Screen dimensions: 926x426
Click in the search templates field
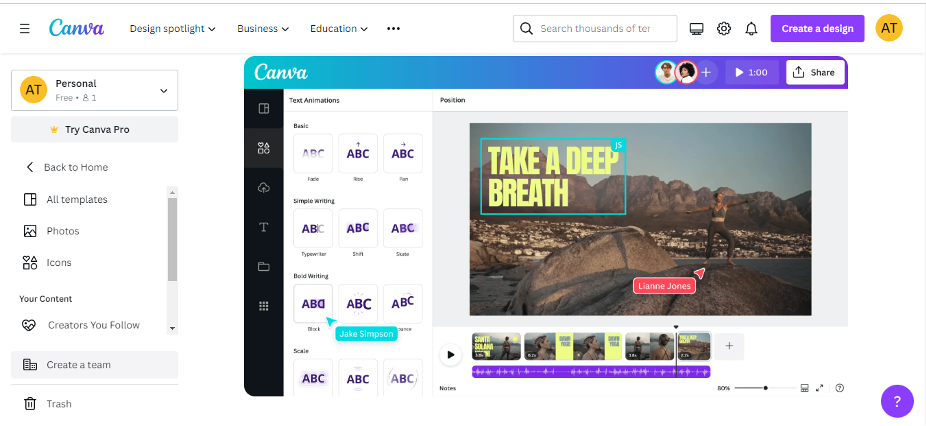tap(595, 28)
